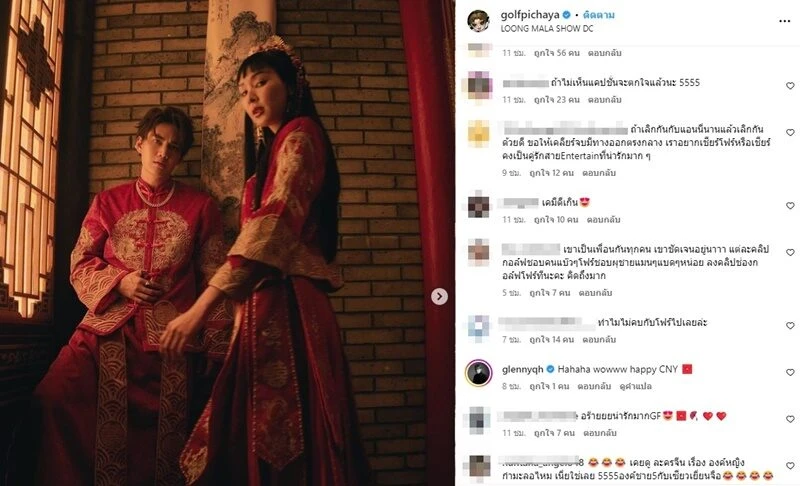Image resolution: width=800 pixels, height=486 pixels.
Task: Open golfpichaya username link
Action: (x=530, y=15)
